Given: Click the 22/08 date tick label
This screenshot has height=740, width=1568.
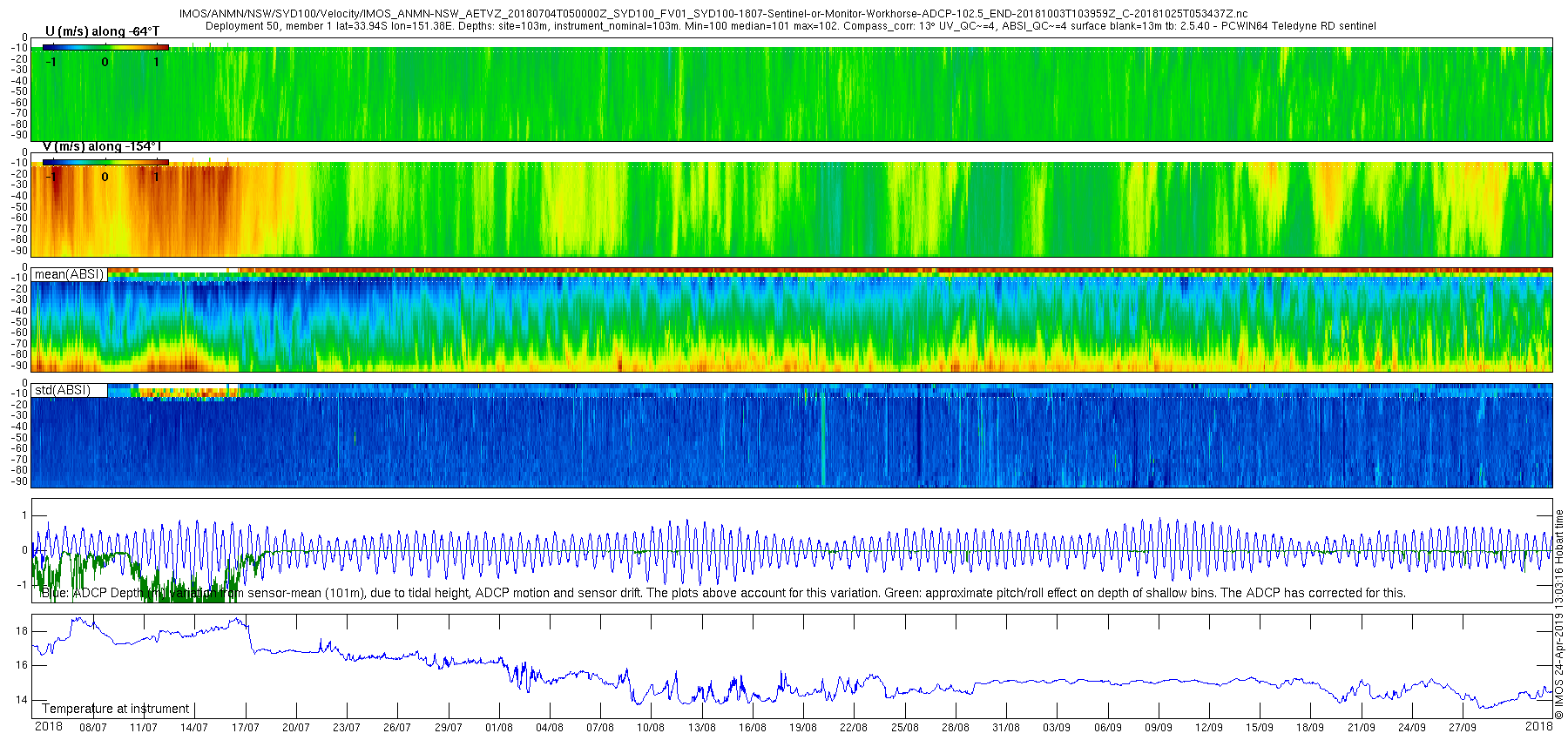Looking at the screenshot, I should click(x=854, y=728).
